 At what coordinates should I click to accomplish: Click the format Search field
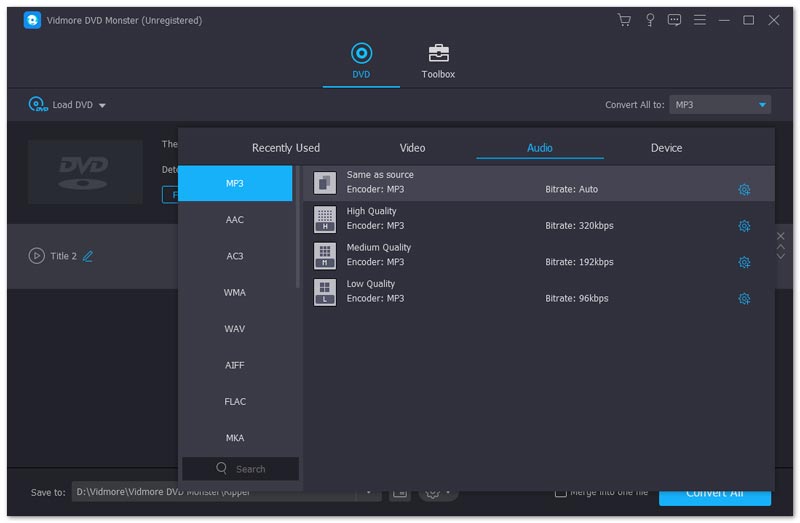[x=240, y=468]
